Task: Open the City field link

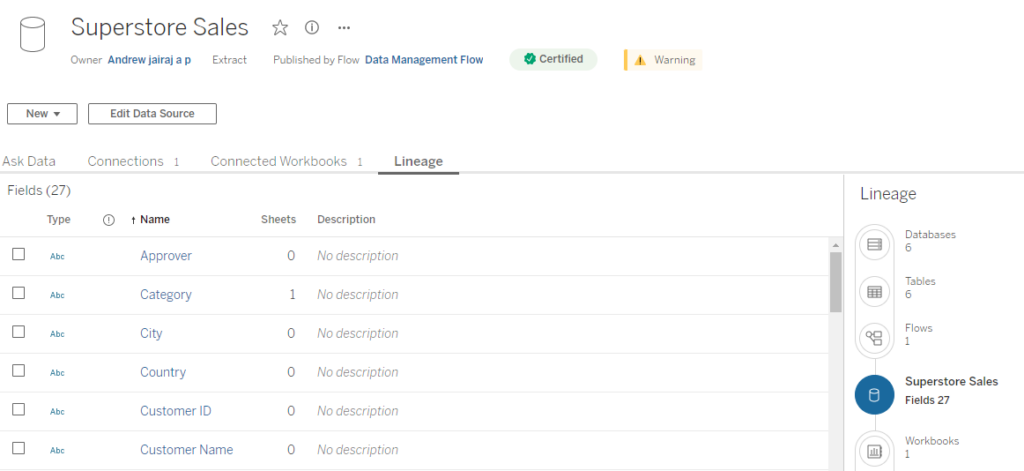Action: pos(151,333)
